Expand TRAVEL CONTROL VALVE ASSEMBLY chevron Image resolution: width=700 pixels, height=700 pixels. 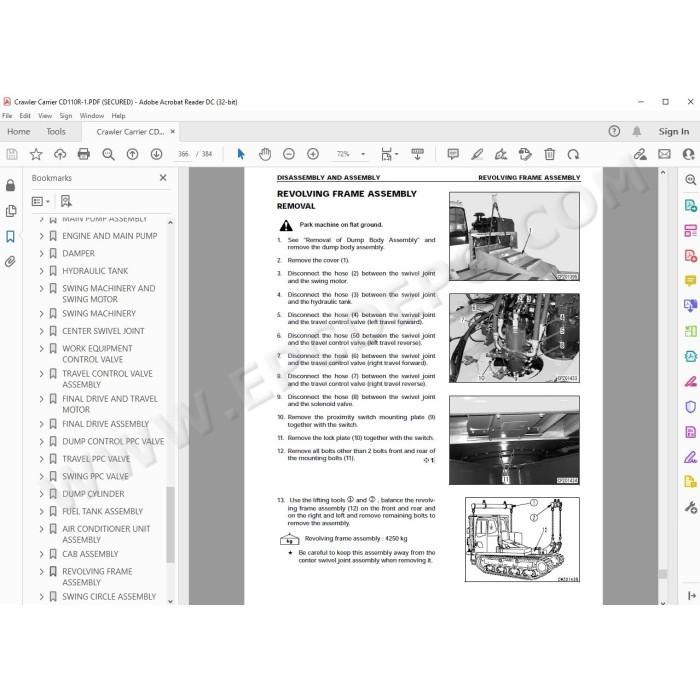click(x=42, y=374)
